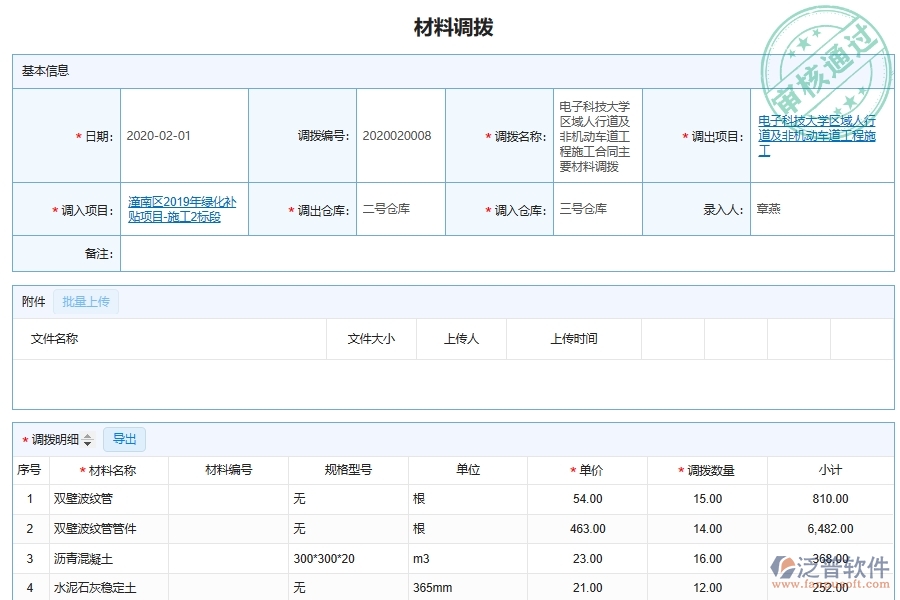Collapse the 基本信息 section header

[x=37, y=71]
